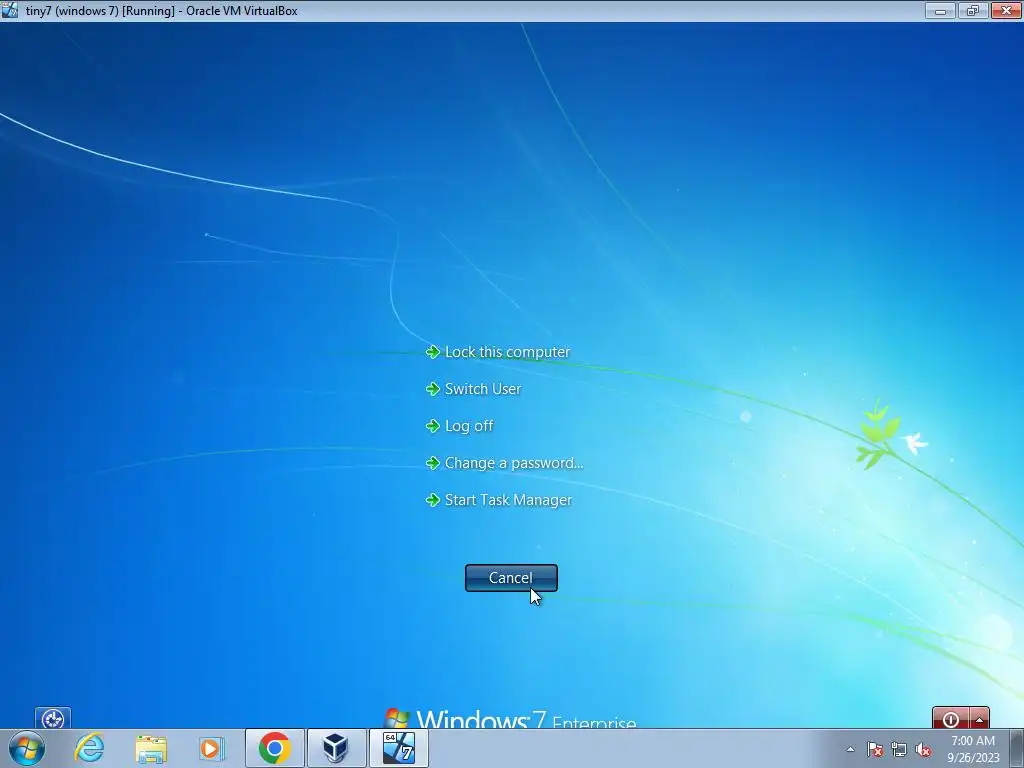This screenshot has height=768, width=1024.
Task: Switch to Google Chrome taskbar icon
Action: click(274, 748)
